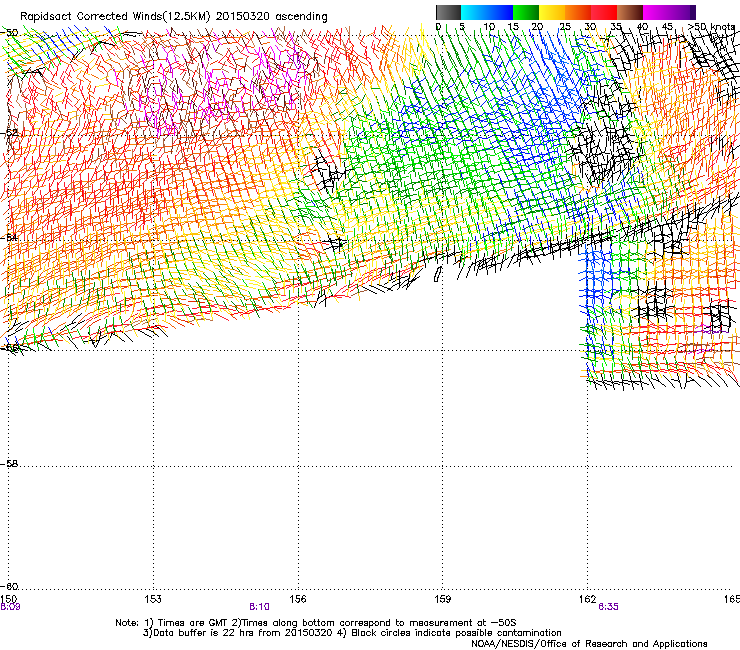Click latitude label '-60' on the left axis
Viewport: 740px width, 650px height.
pos(9,586)
